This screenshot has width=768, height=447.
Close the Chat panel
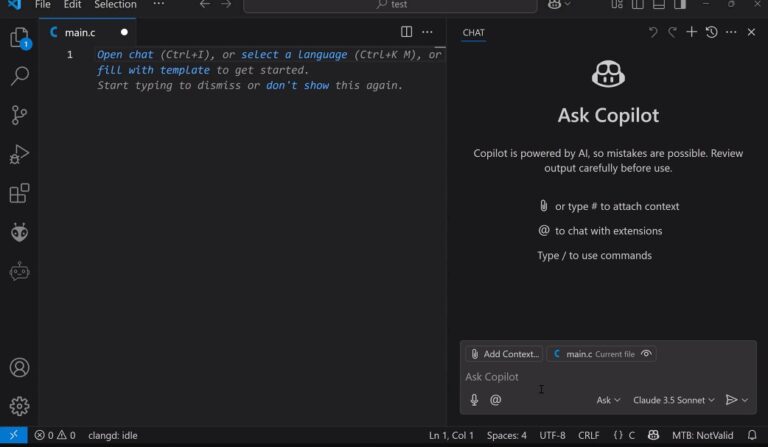(751, 32)
